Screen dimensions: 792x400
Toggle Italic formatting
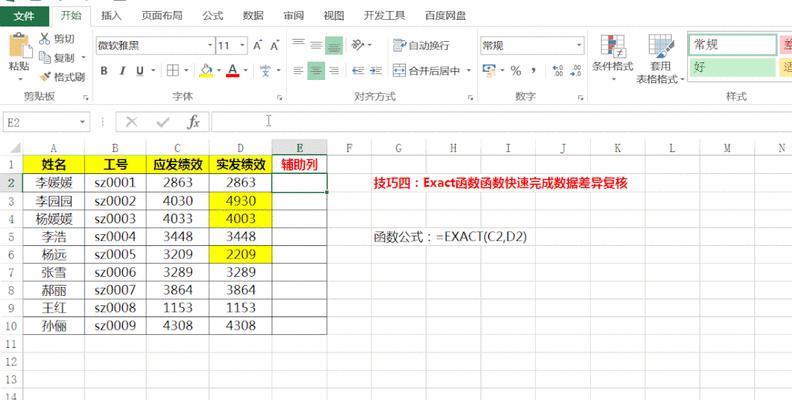coord(122,71)
